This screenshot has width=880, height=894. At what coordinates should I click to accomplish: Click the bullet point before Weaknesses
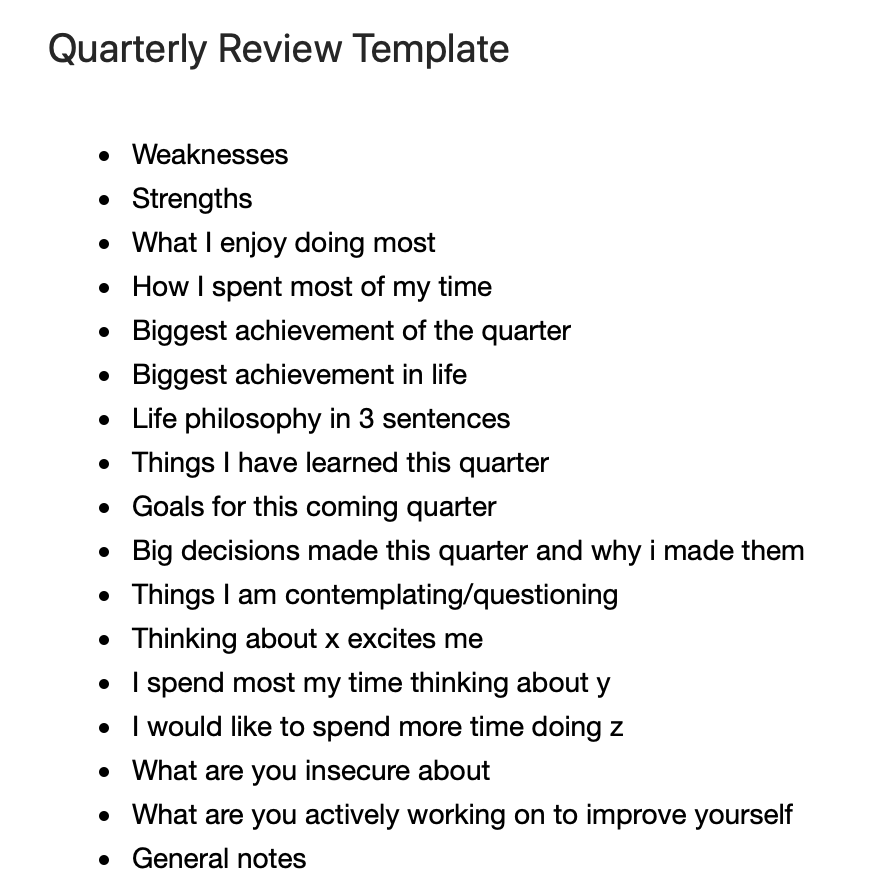point(104,156)
